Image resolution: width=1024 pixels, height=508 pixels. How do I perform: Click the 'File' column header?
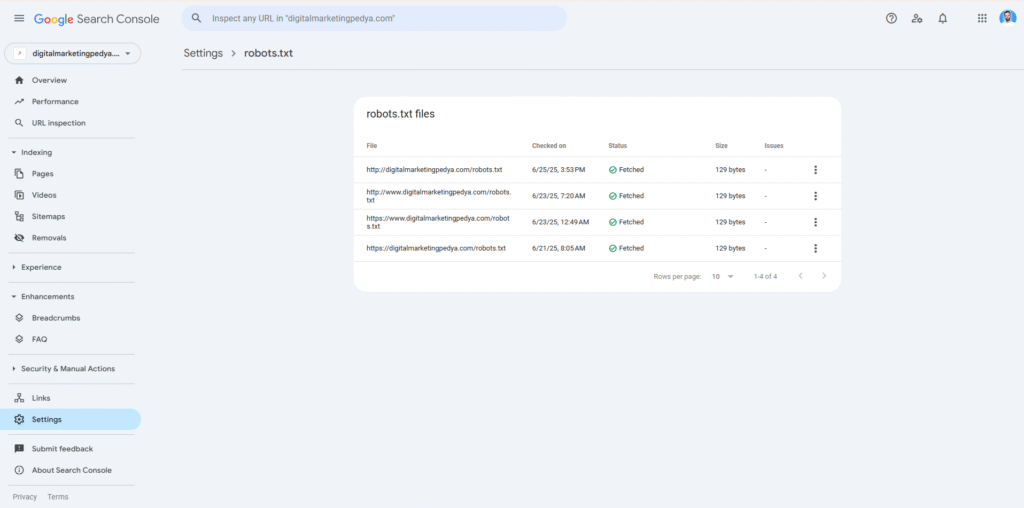[x=372, y=146]
